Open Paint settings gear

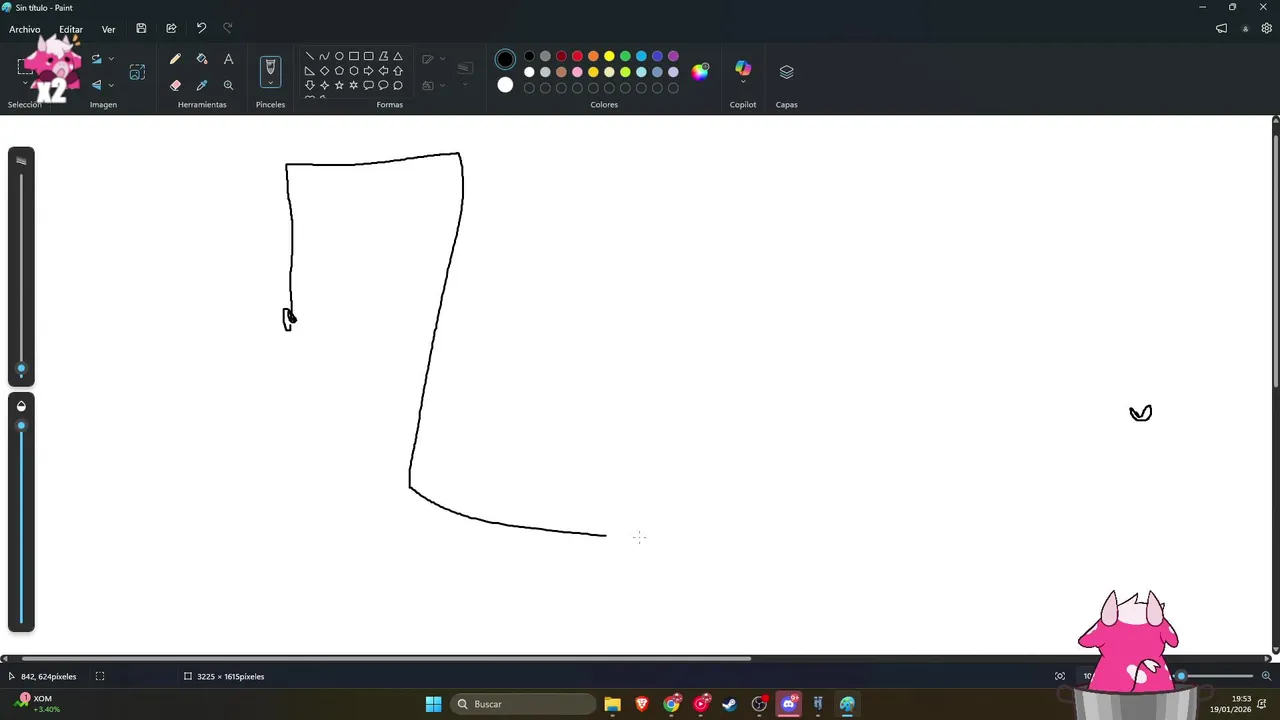[1266, 29]
